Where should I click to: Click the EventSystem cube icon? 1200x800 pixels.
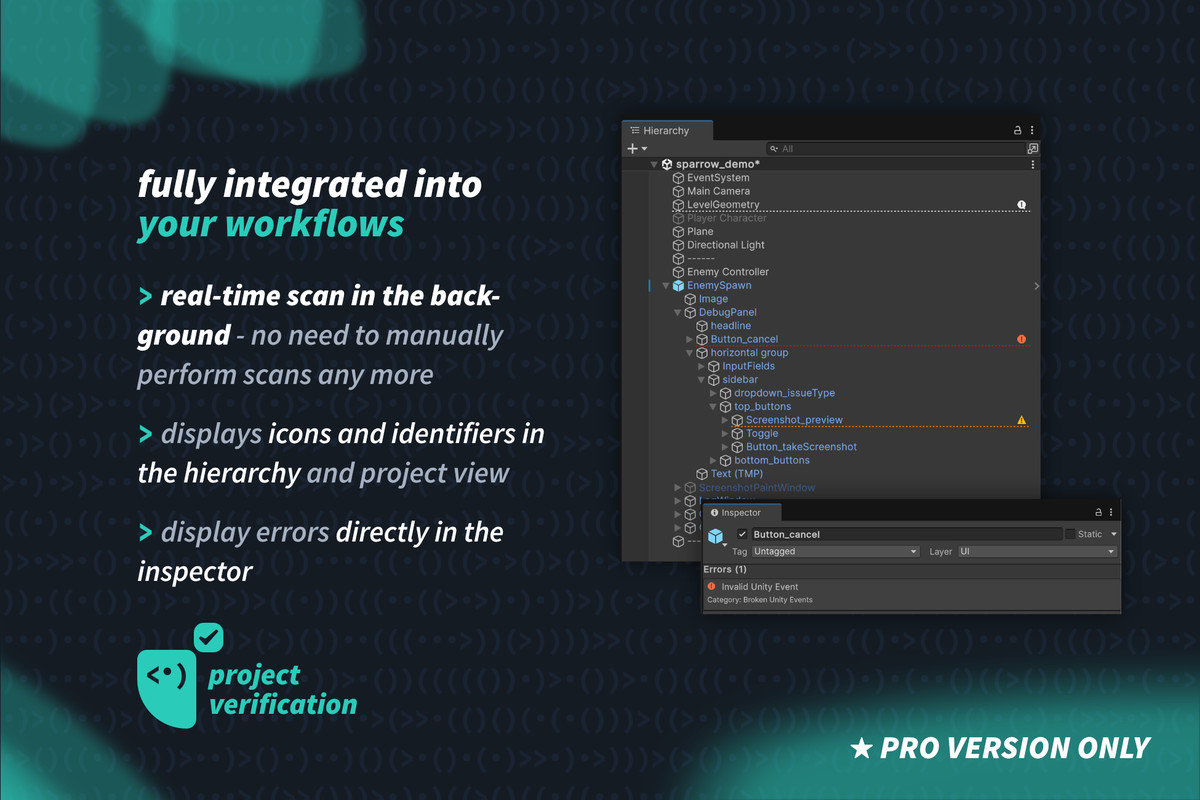(x=678, y=178)
